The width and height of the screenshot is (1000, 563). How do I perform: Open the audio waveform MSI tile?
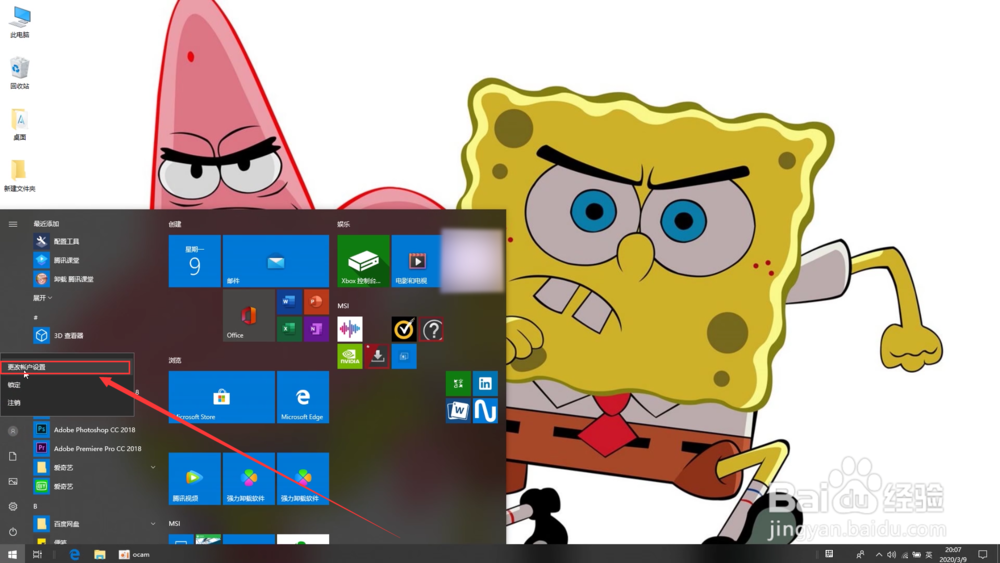click(349, 329)
